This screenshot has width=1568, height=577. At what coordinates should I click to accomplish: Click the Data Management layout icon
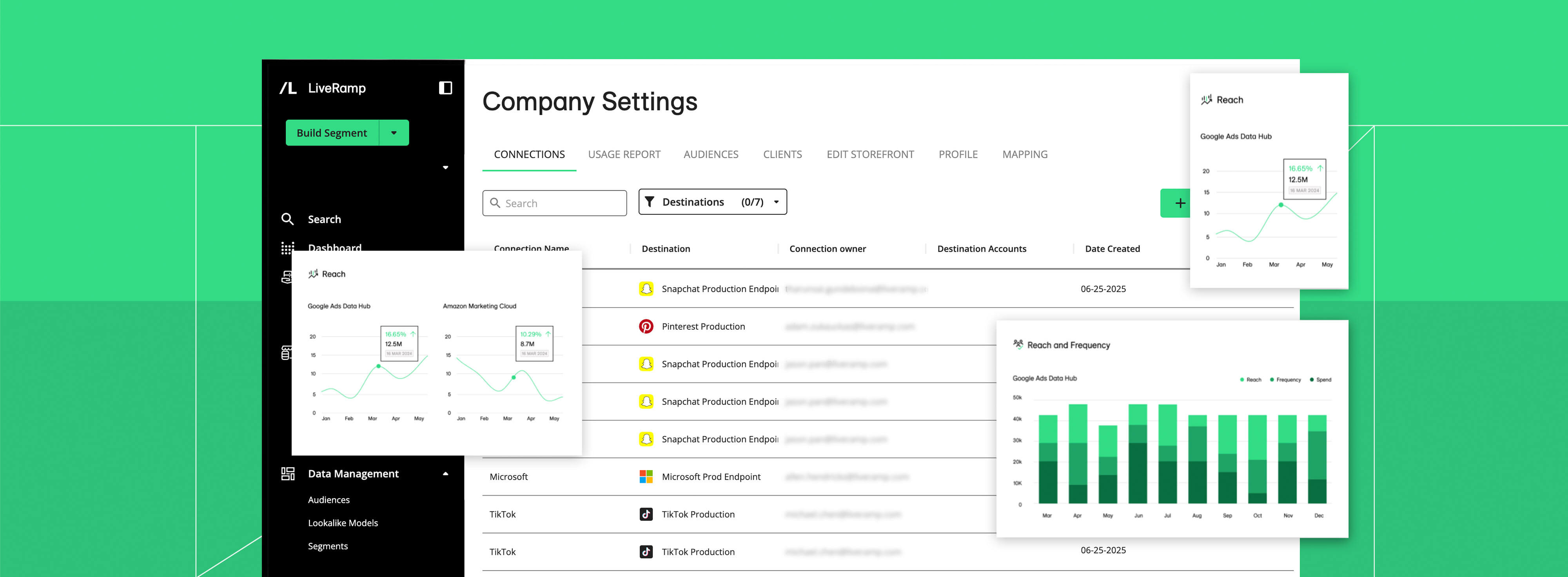pos(287,474)
